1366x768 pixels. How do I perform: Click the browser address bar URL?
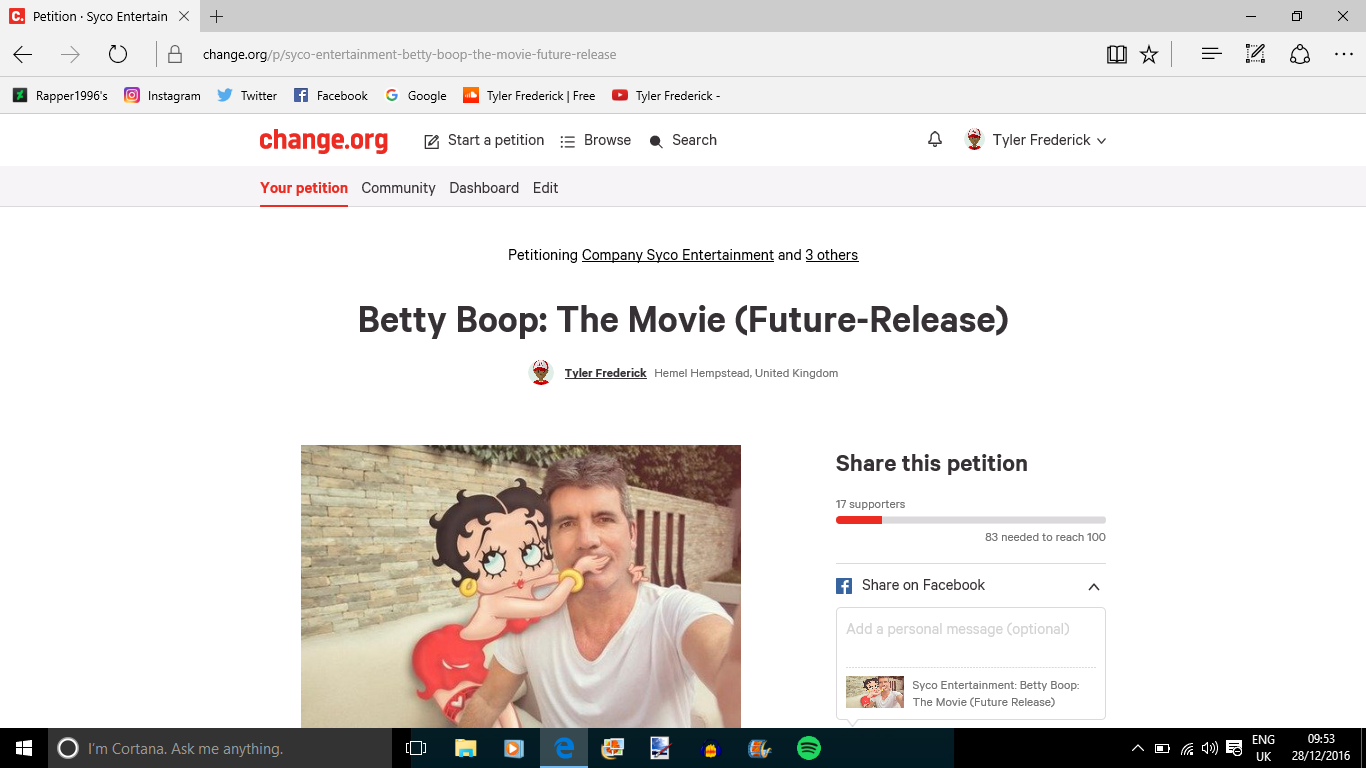click(409, 55)
